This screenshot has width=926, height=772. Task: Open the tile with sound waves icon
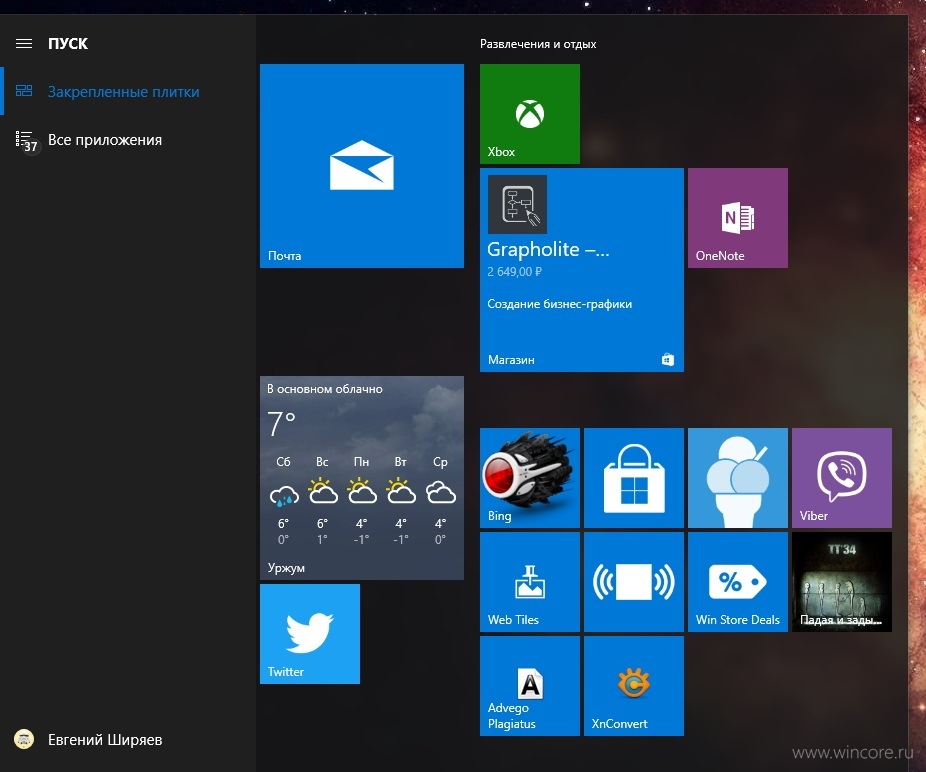click(x=634, y=582)
